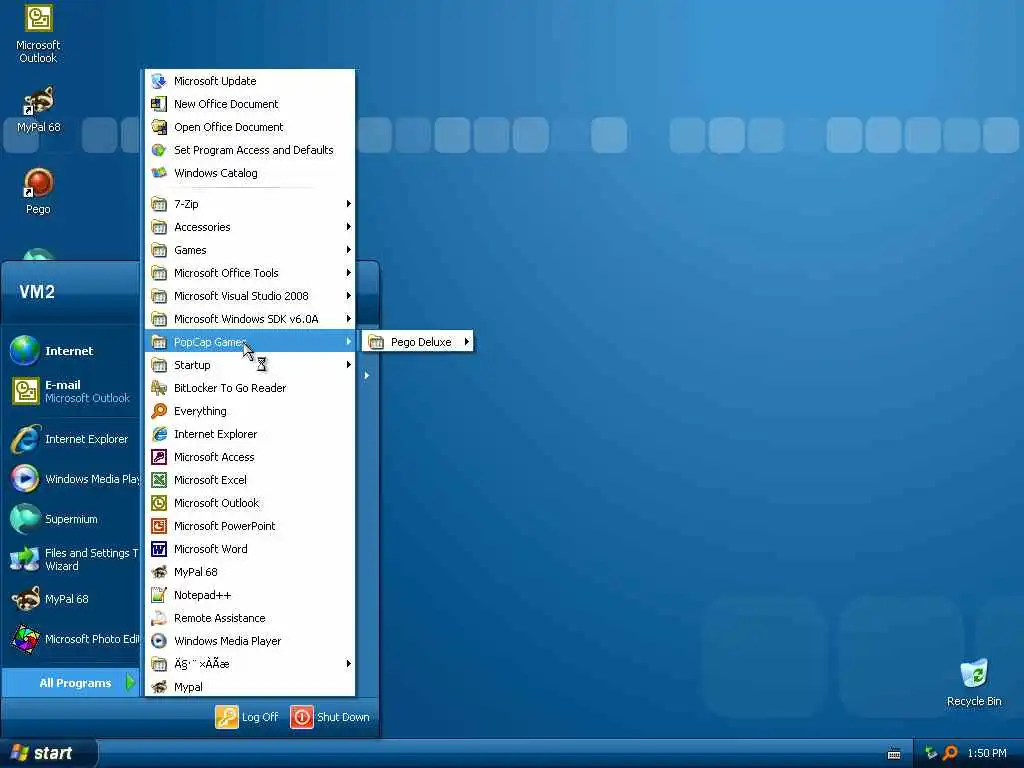
Task: Click the taskbar clock showing 1:50 PM
Action: point(987,753)
